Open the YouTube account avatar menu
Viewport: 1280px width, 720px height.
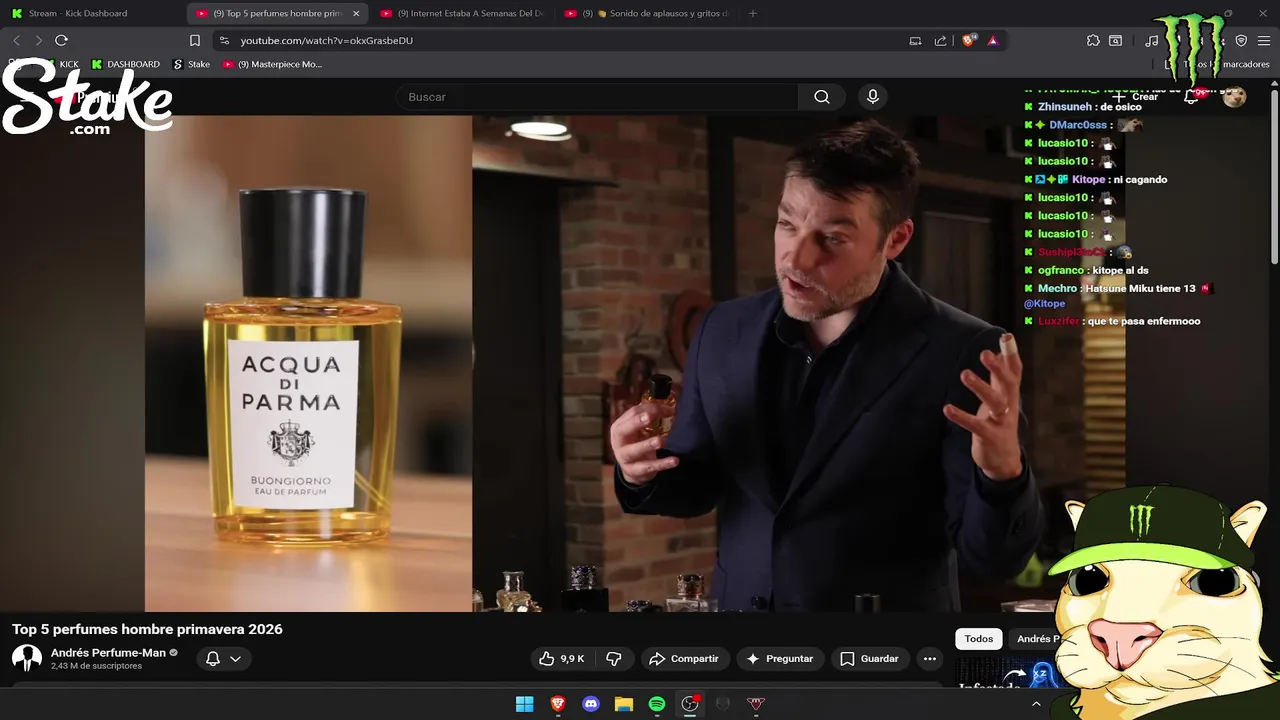point(1234,97)
